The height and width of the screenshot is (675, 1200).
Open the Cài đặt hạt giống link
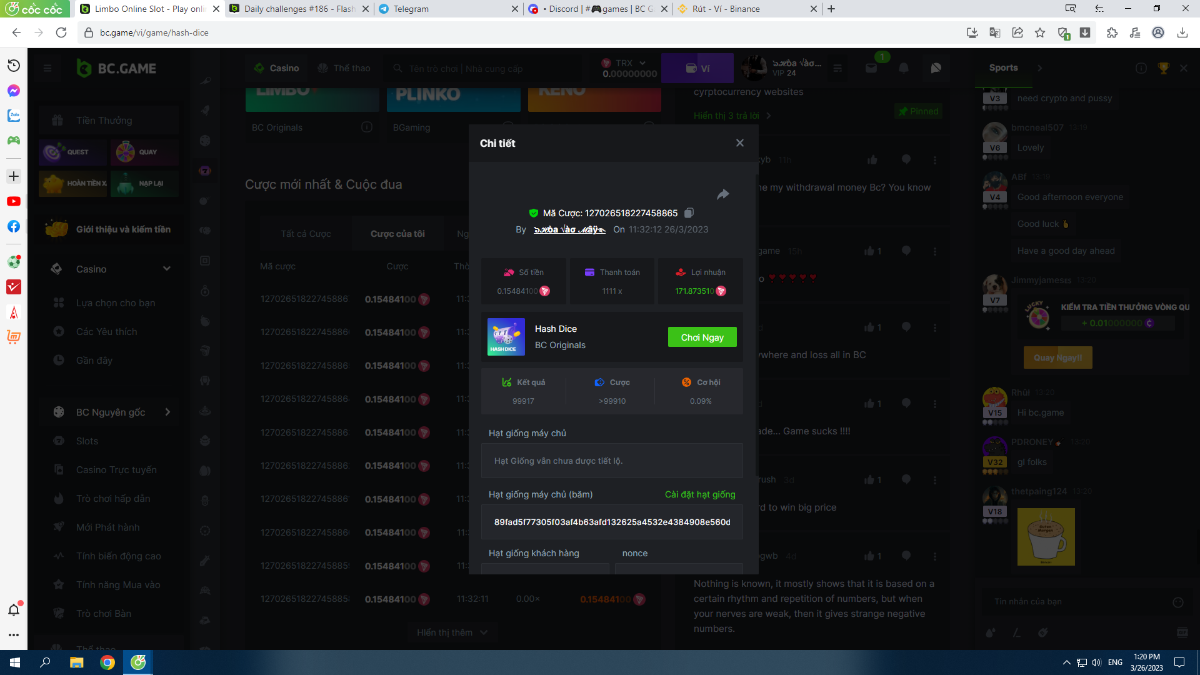pos(700,495)
